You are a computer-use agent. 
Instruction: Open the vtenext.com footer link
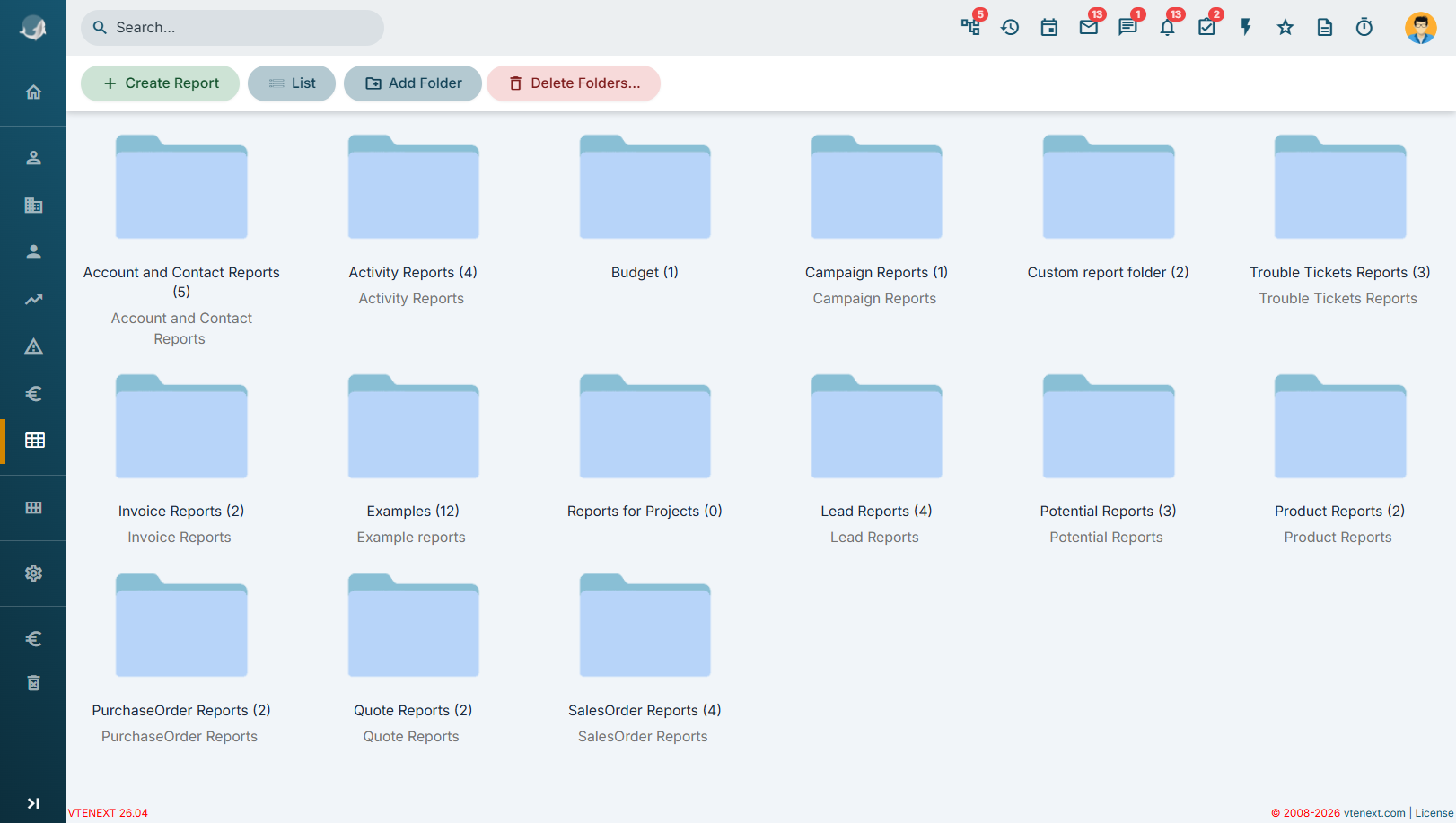(x=1374, y=813)
